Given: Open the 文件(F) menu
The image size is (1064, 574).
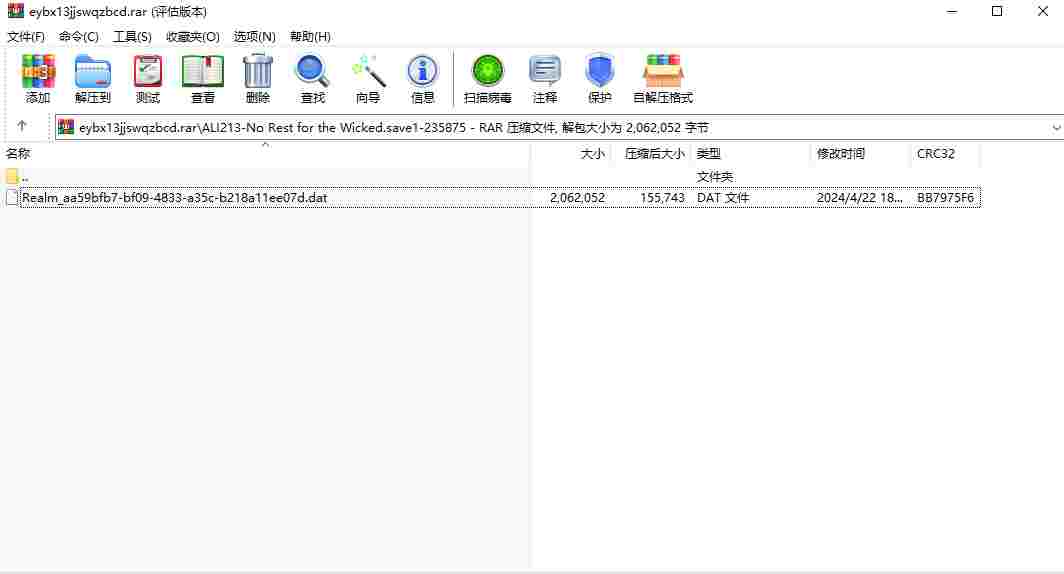Looking at the screenshot, I should [26, 37].
